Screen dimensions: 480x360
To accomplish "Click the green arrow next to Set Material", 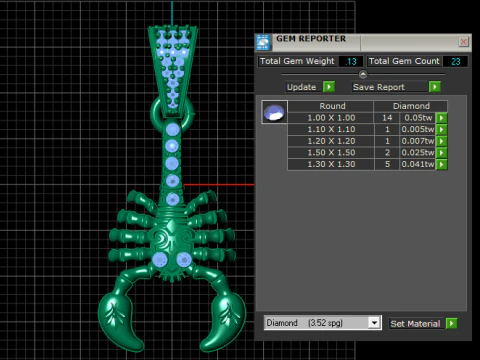I will [452, 323].
